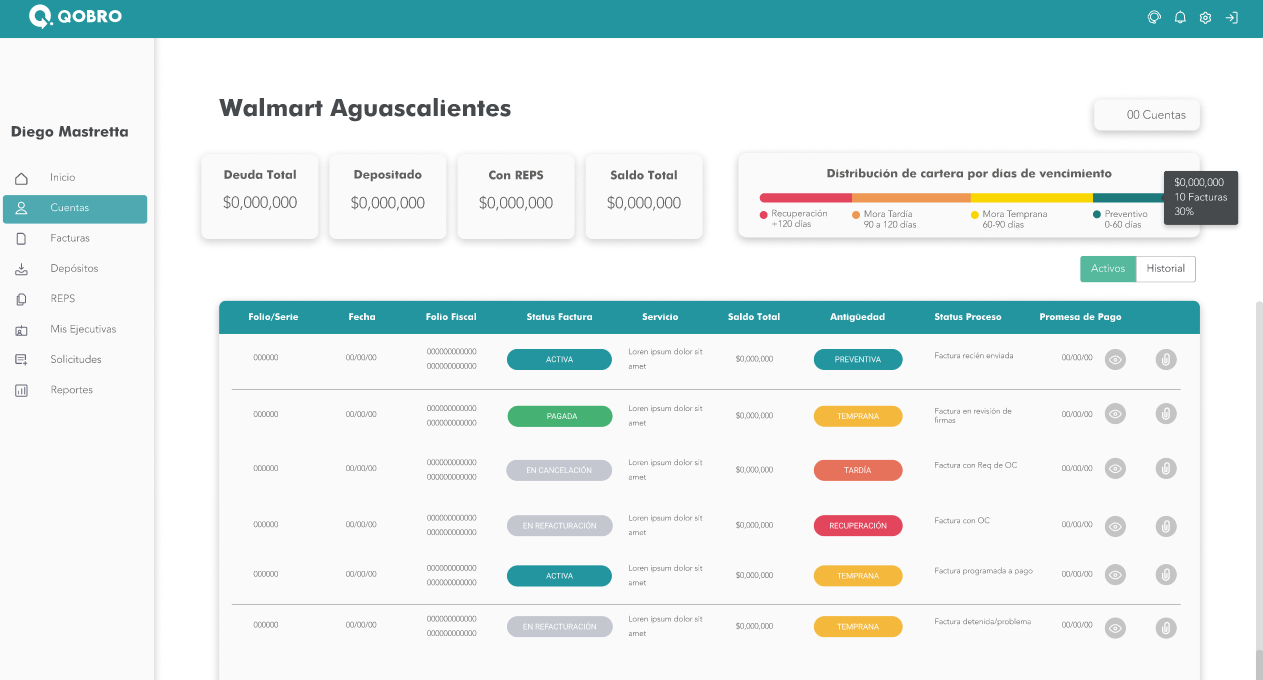This screenshot has width=1263, height=680.
Task: Click the orange Mora Tardía bar segment
Action: 911,198
